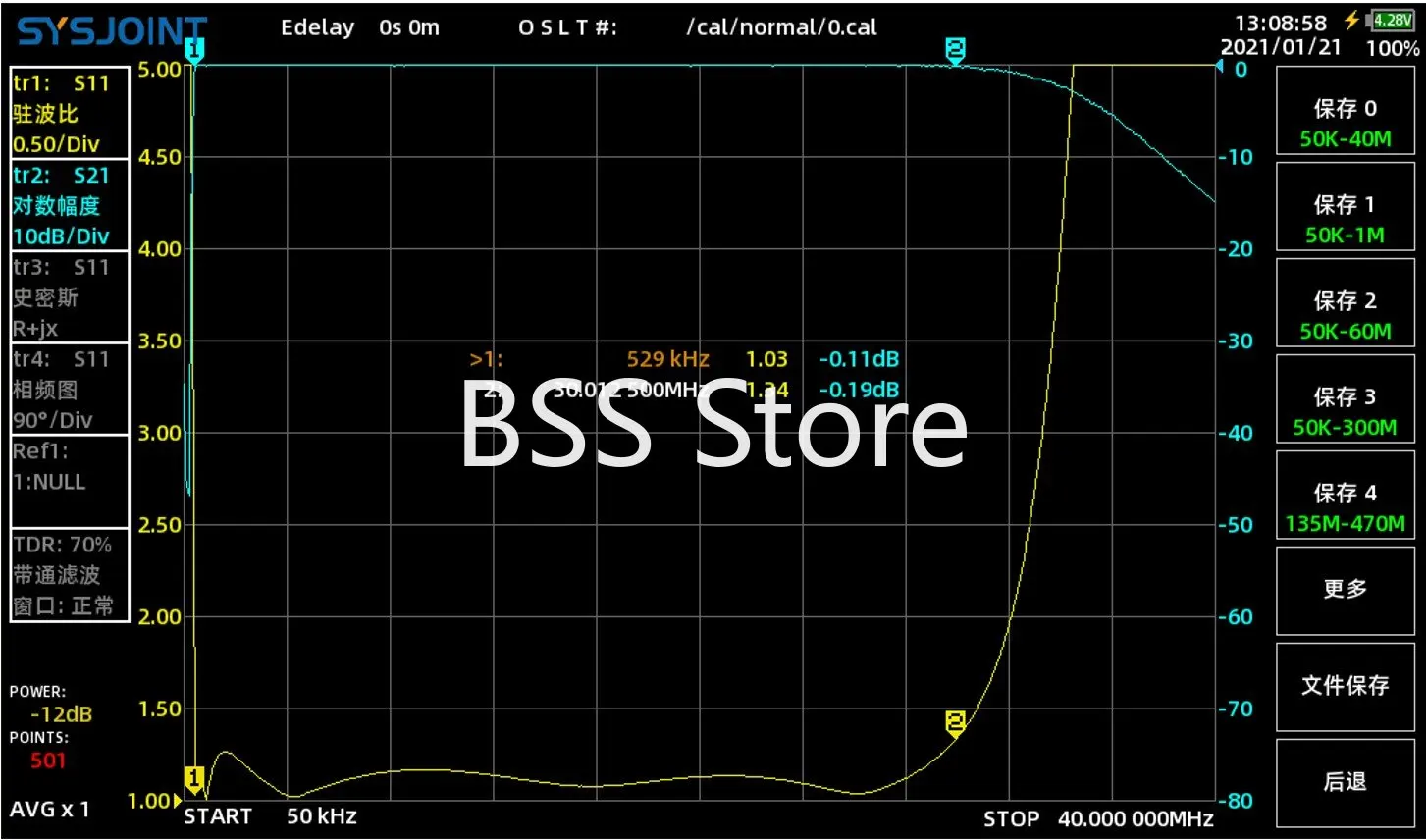1426x840 pixels.
Task: Click the 100% battery percentage
Action: [x=1393, y=48]
